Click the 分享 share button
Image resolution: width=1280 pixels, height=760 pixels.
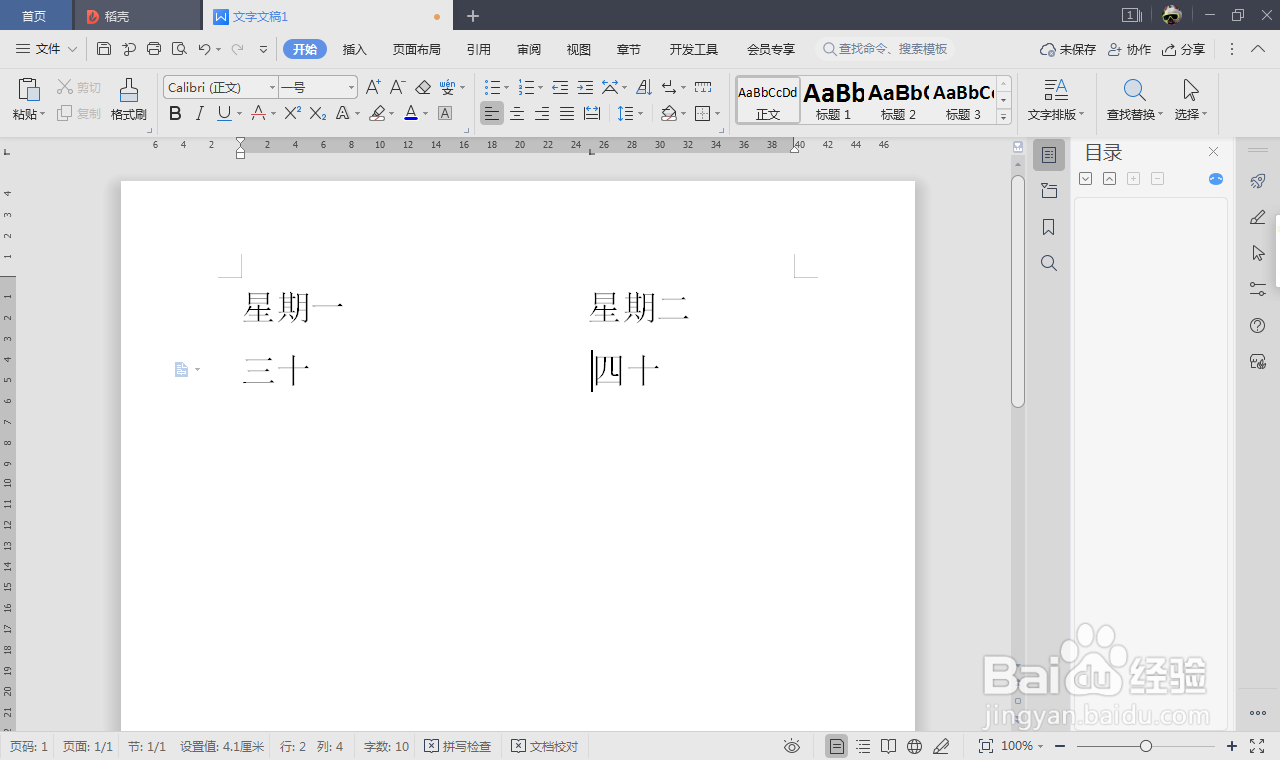[1185, 48]
